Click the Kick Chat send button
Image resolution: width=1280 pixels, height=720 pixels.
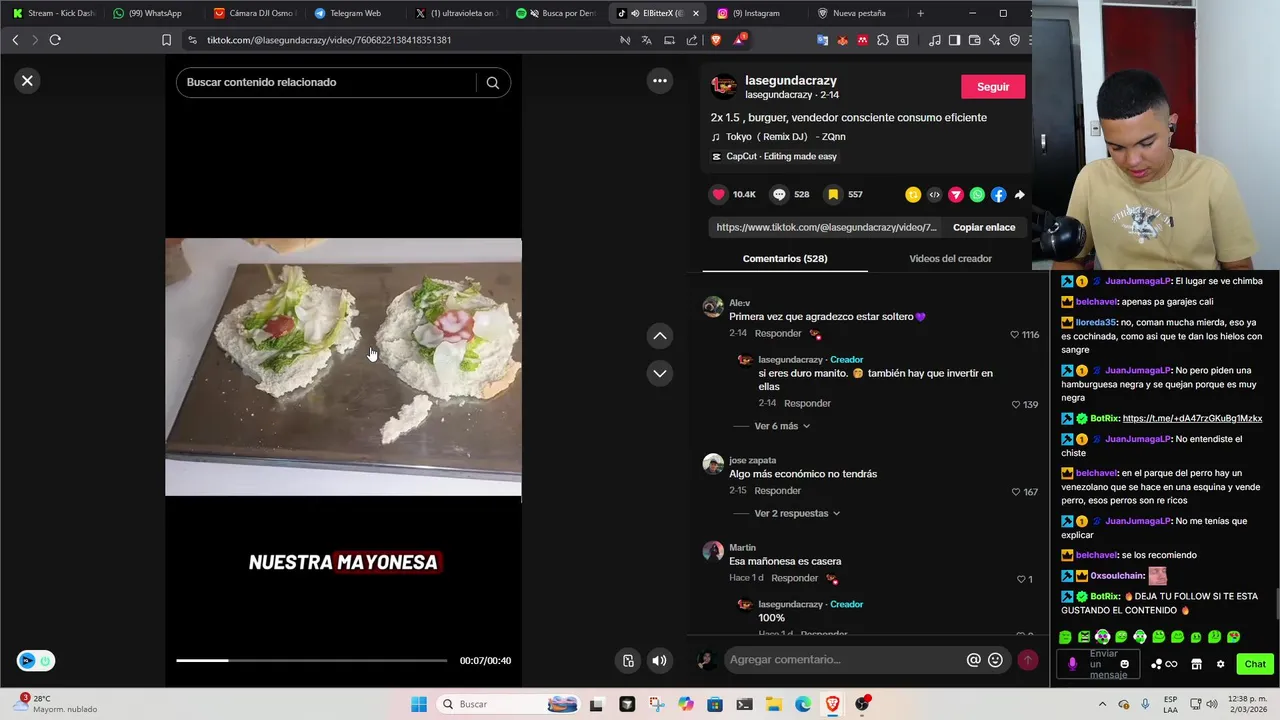[x=1255, y=664]
